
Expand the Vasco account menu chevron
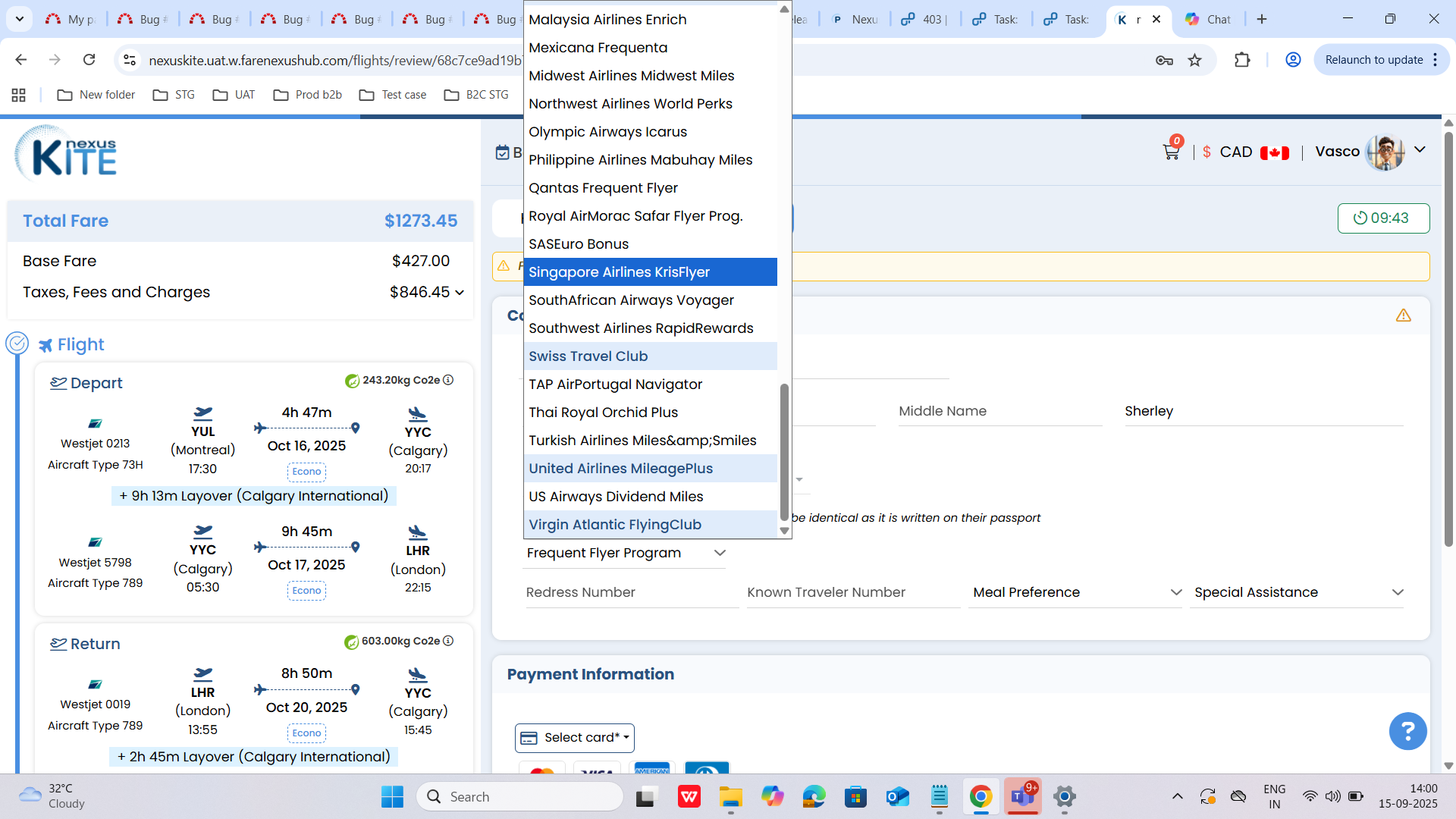[x=1420, y=149]
